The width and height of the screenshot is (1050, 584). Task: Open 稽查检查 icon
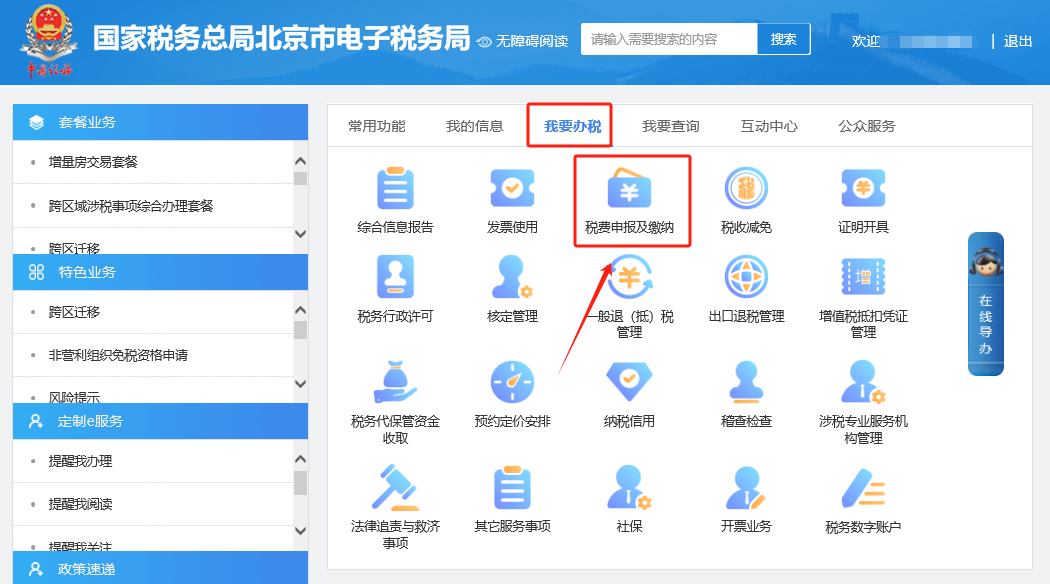[746, 382]
